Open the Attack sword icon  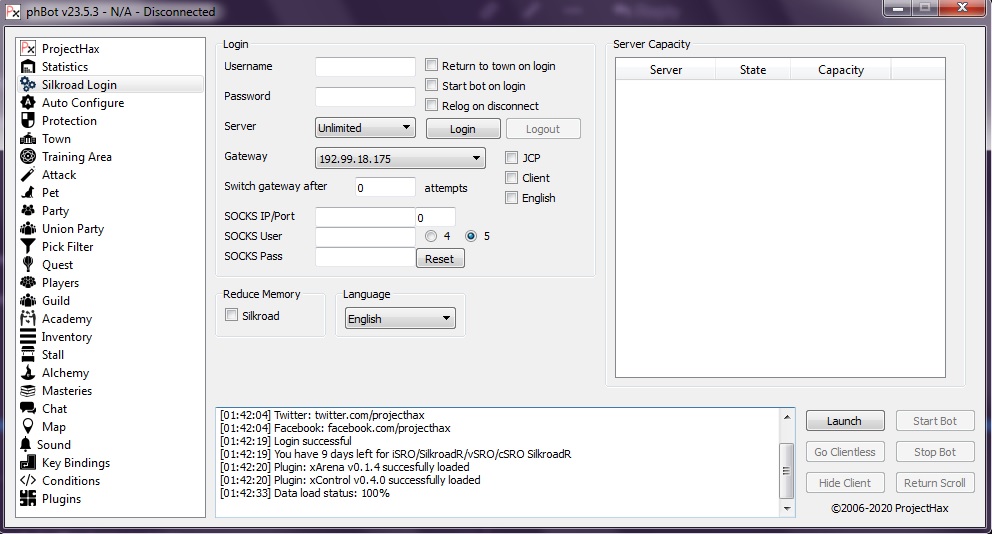point(28,175)
